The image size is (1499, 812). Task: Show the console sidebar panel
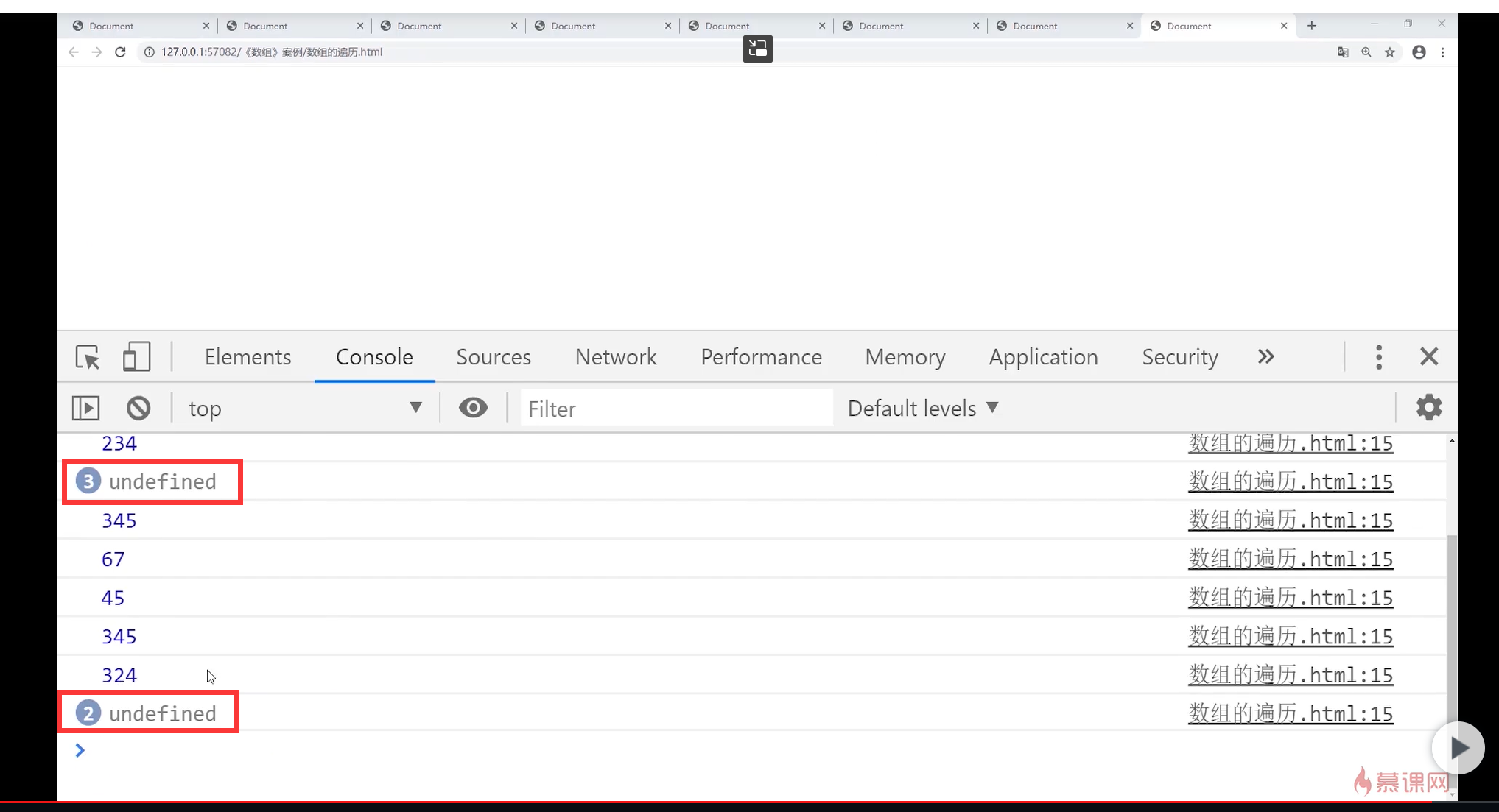coord(85,408)
